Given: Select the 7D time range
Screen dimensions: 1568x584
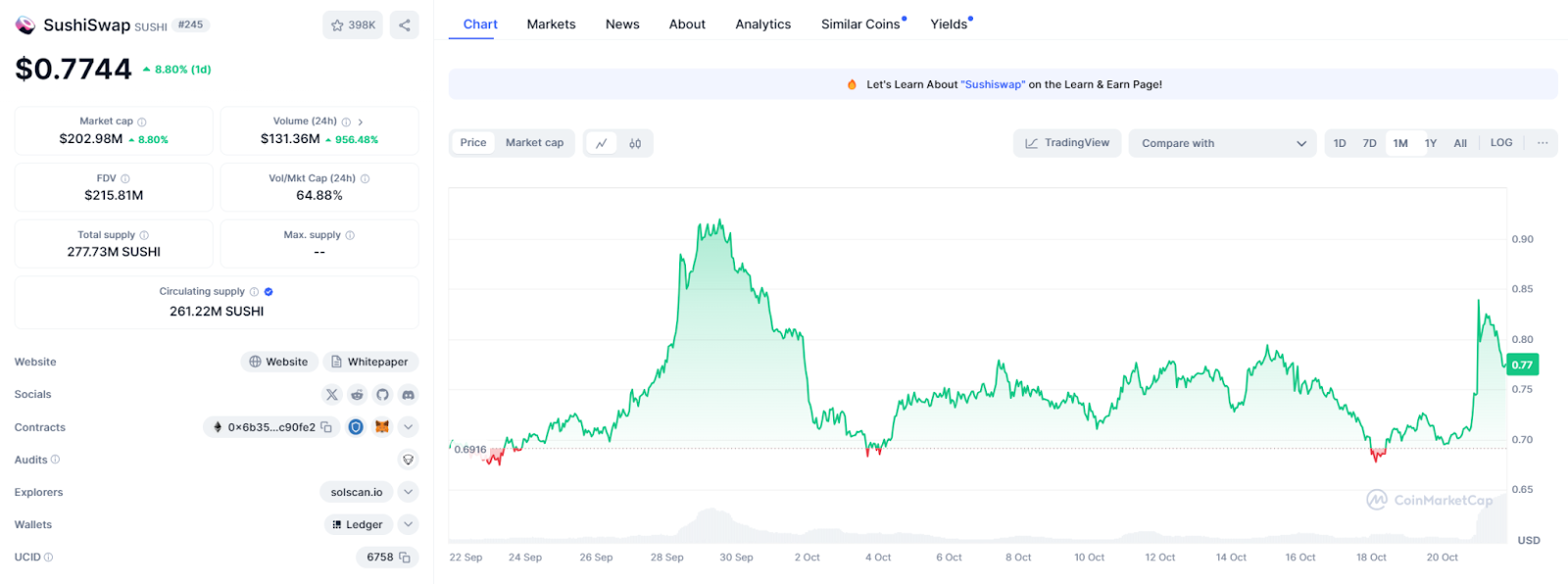Looking at the screenshot, I should 1370,143.
